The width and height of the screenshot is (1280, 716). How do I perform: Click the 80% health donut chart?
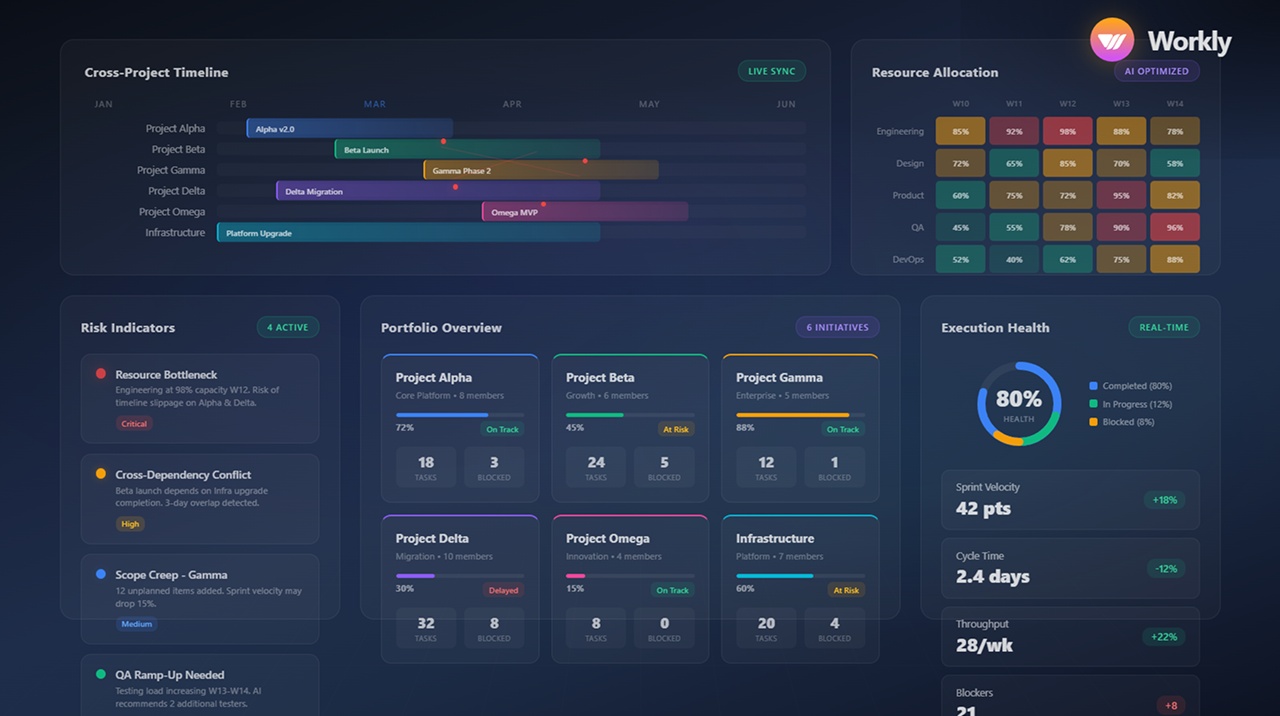[x=1018, y=403]
